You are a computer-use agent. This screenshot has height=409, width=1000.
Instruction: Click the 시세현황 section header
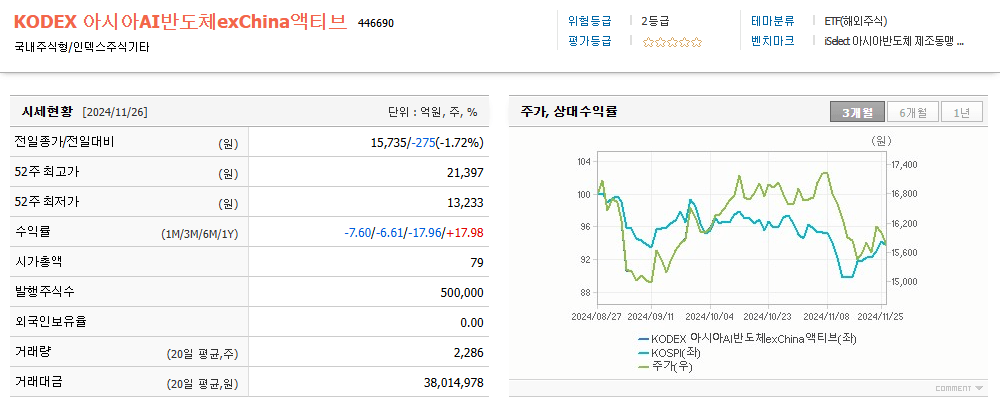pos(49,112)
